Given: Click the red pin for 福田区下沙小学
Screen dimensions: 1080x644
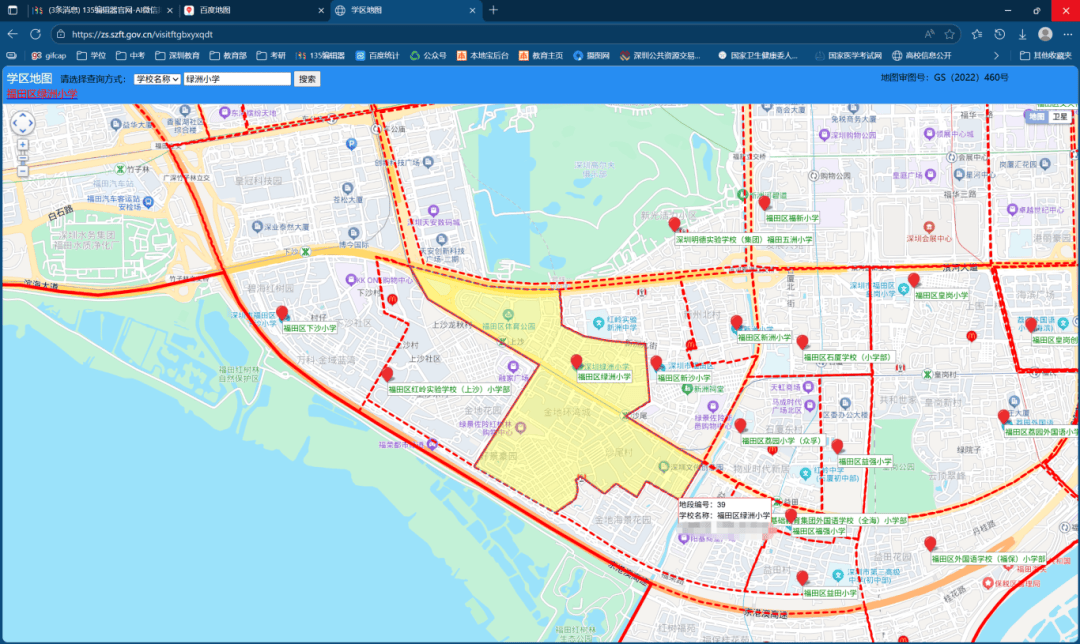Looking at the screenshot, I should click(x=282, y=313).
